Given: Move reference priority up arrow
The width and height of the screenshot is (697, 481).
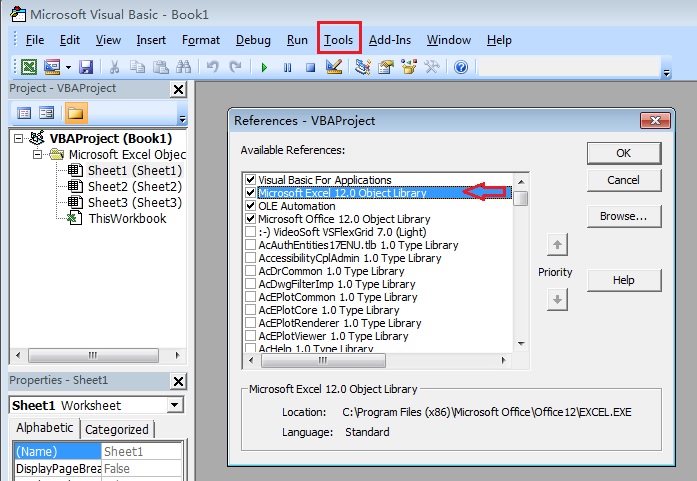Looking at the screenshot, I should (x=557, y=245).
